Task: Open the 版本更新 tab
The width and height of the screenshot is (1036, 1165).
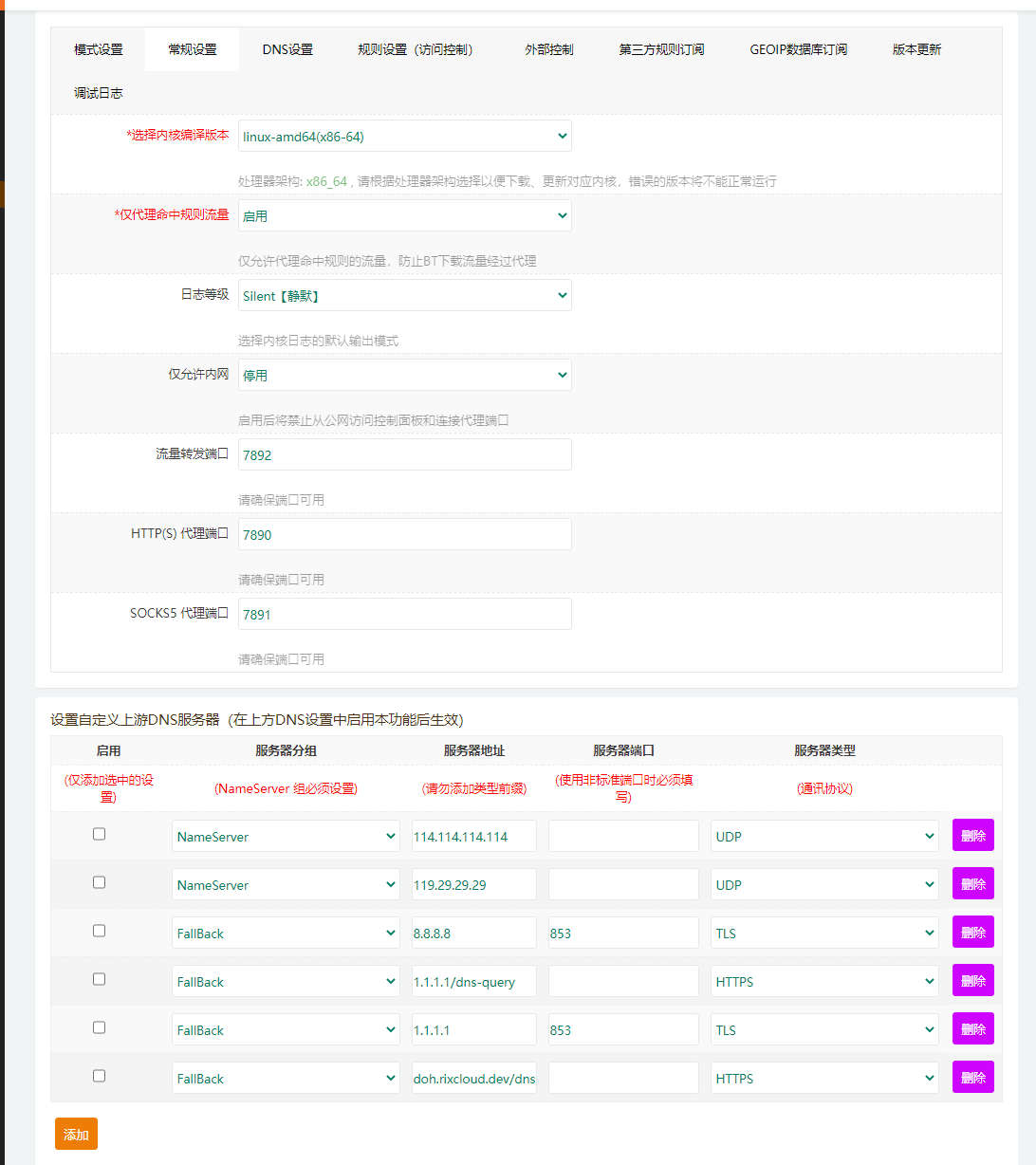Action: point(916,49)
